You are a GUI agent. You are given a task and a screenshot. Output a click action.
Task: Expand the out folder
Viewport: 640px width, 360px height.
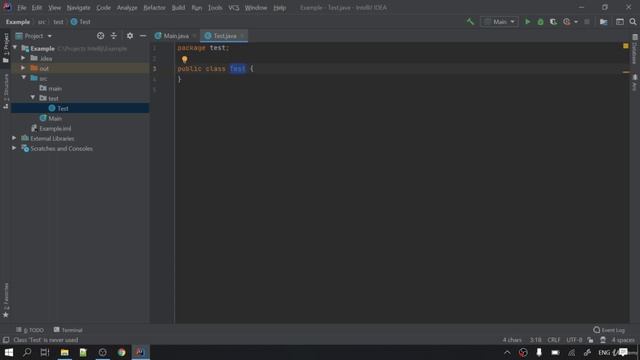click(23, 68)
